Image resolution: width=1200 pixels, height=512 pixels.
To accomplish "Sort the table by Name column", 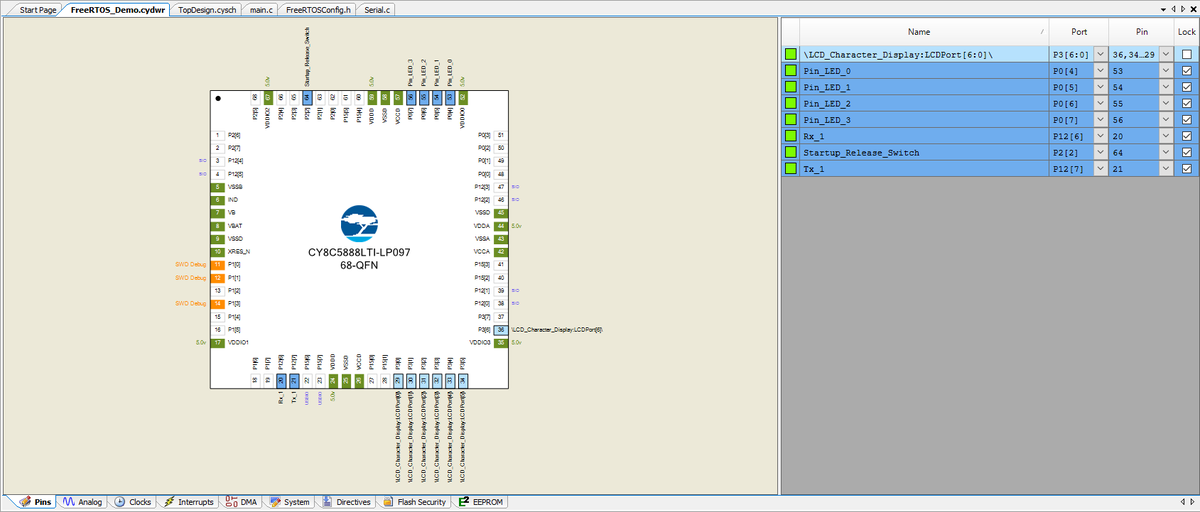I will click(924, 32).
